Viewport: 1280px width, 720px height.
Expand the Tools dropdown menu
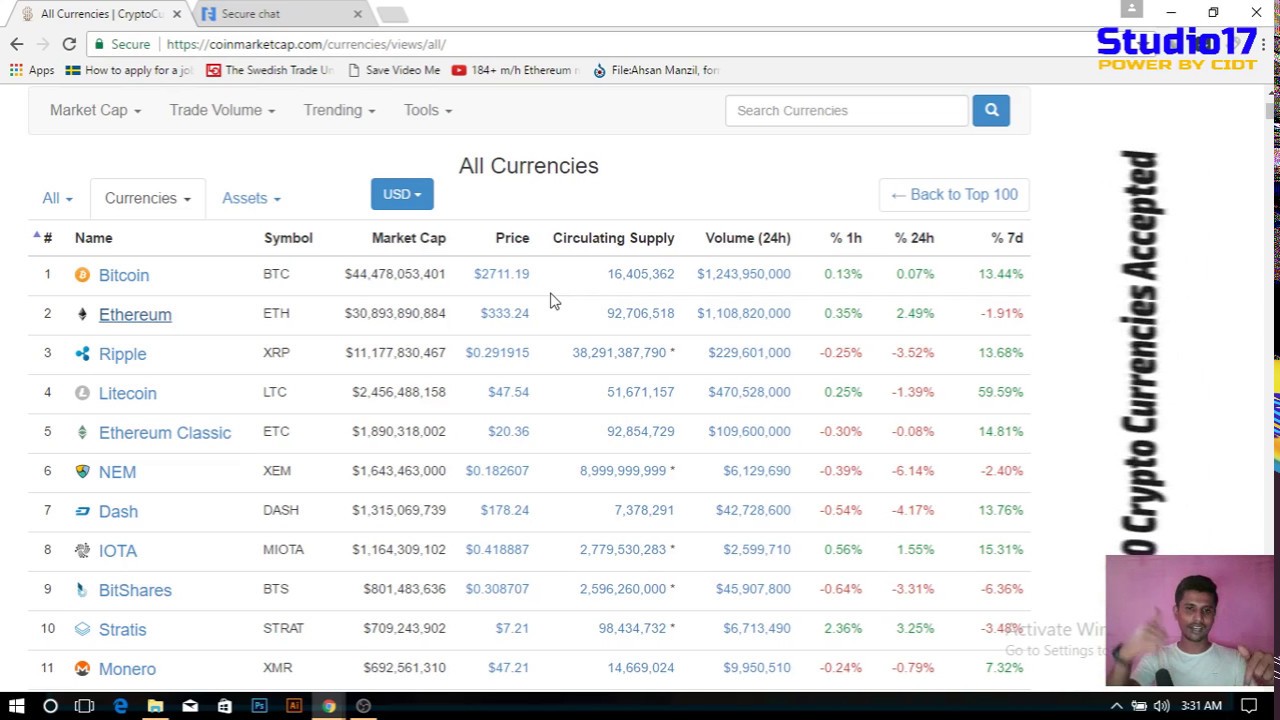[x=428, y=110]
